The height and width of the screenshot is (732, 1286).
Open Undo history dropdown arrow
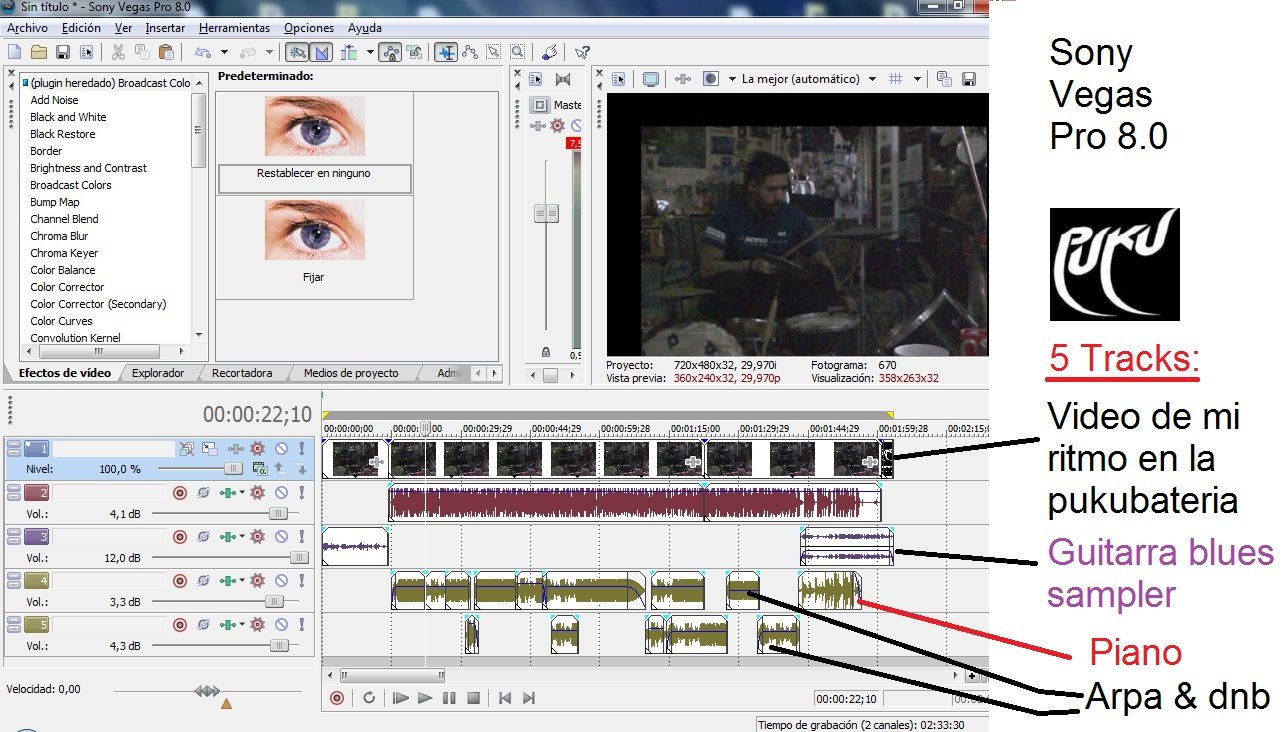[x=224, y=52]
